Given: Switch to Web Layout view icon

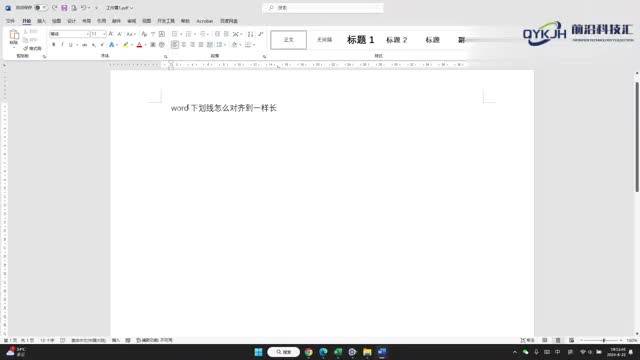Looking at the screenshot, I should 571,340.
